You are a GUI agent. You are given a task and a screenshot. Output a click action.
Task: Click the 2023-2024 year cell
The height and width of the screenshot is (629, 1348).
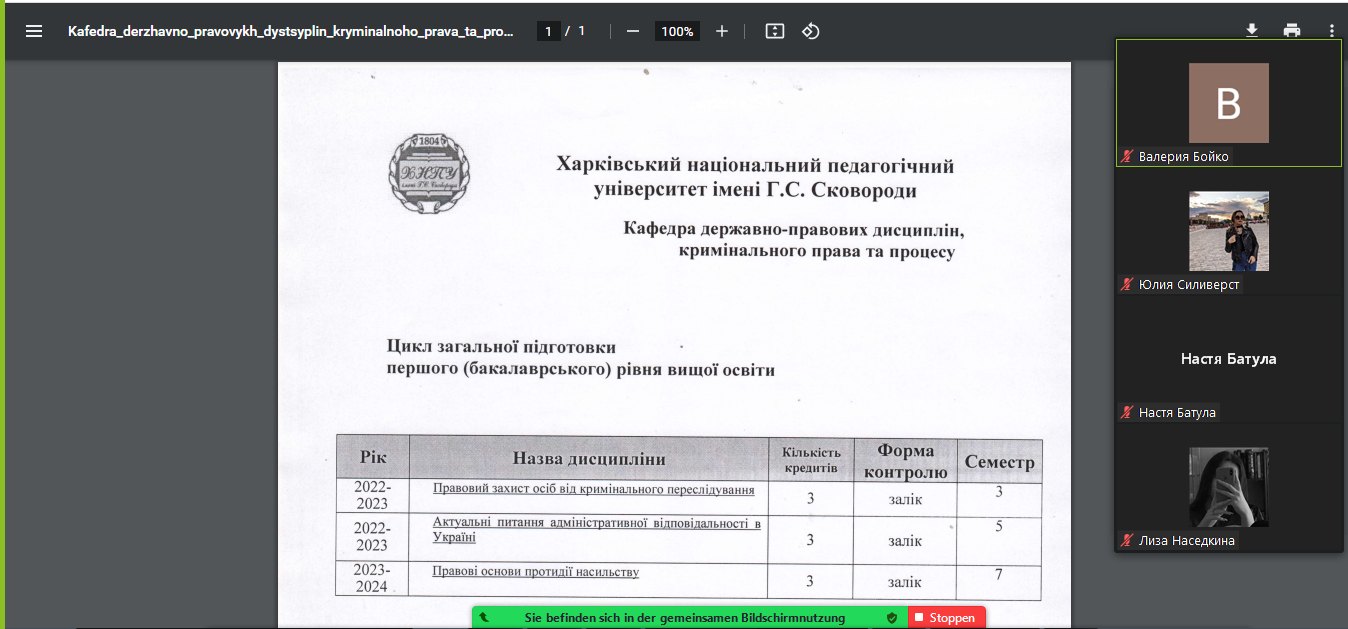[x=372, y=578]
